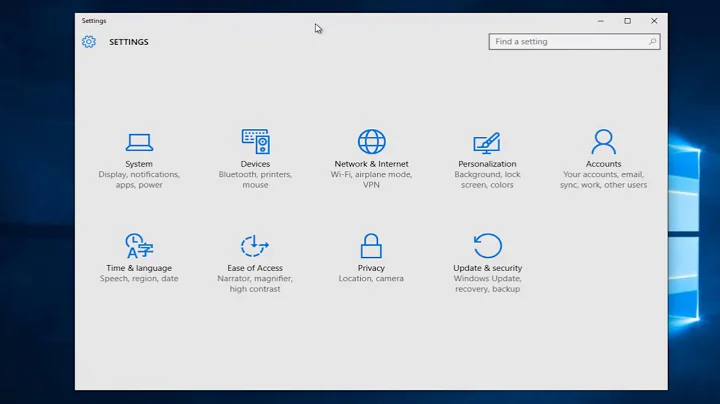Screen dimensions: 720x404
Task: Open the Time & language clock icon
Action: 139,246
